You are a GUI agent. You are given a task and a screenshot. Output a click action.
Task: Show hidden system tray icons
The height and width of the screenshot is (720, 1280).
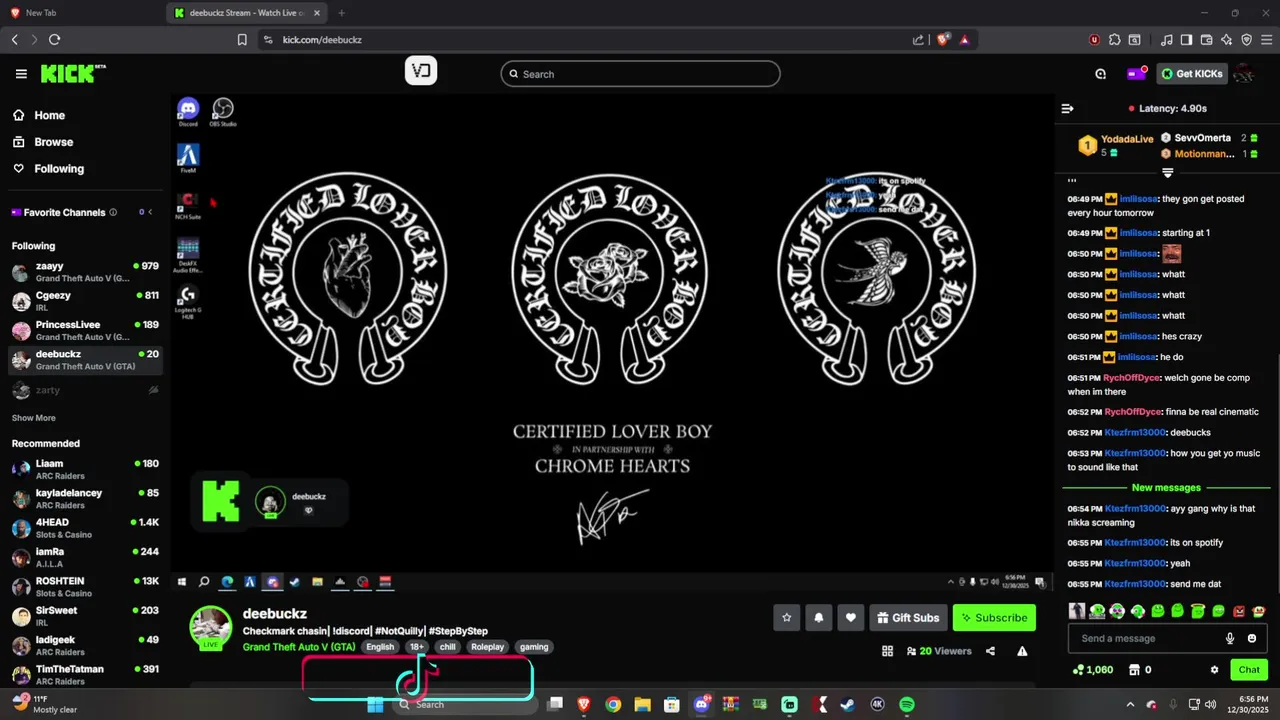click(1130, 704)
